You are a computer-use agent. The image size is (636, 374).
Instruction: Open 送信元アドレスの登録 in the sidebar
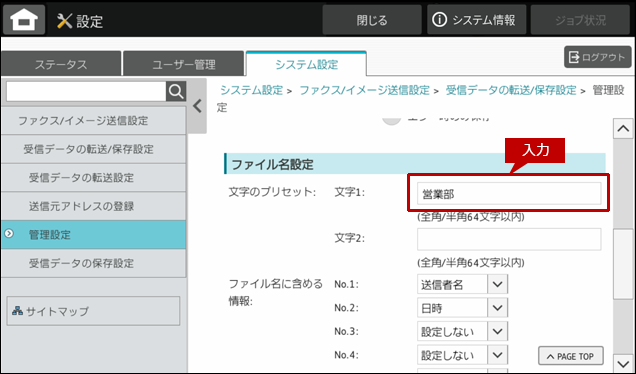pyautogui.click(x=93, y=206)
